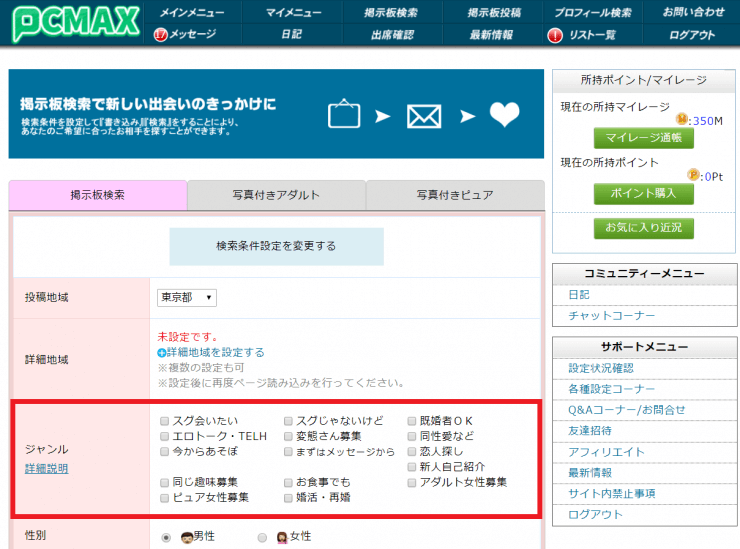Click the blue plus icon for 詳細地域

162,353
